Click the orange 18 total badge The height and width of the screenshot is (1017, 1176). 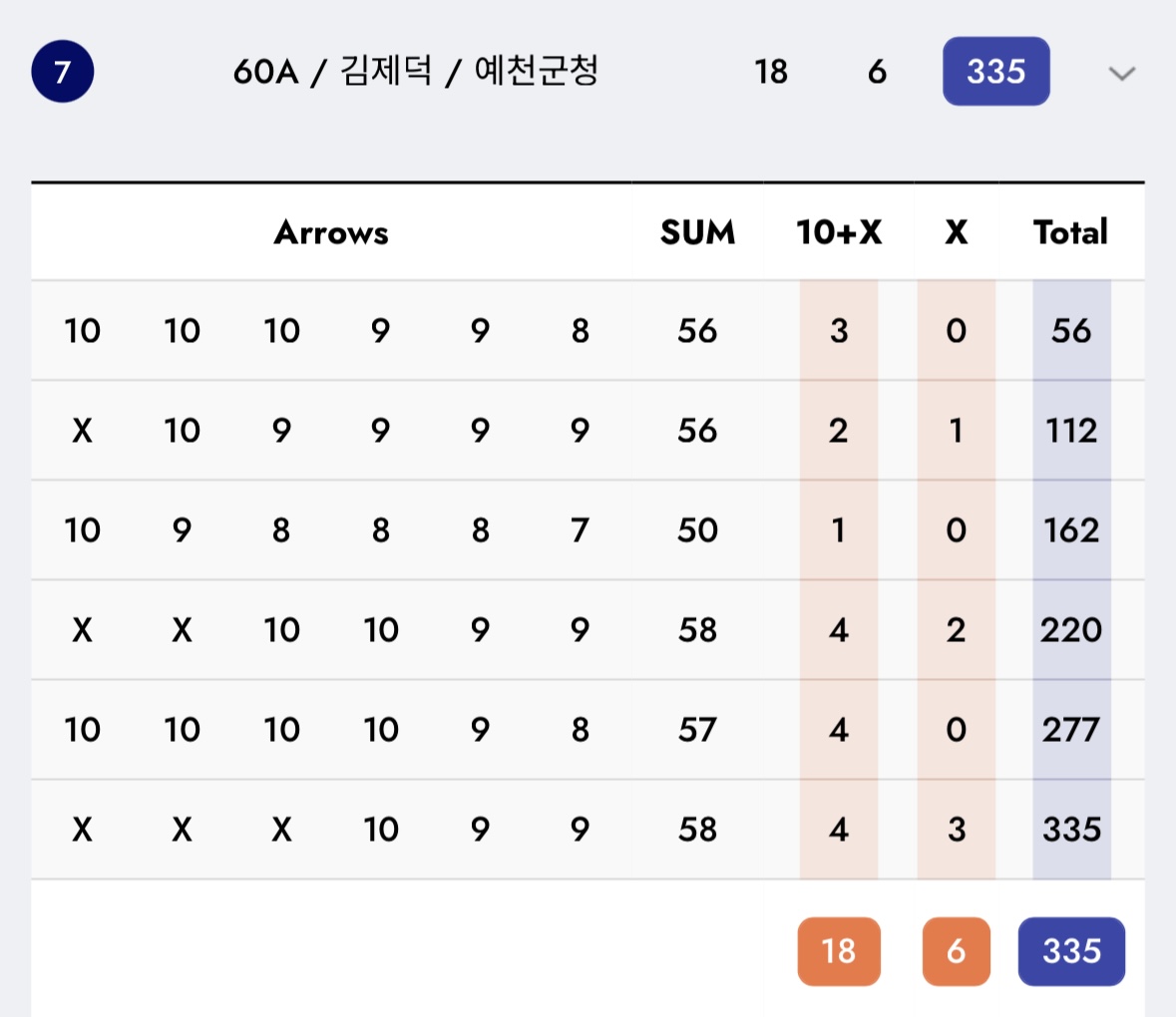tap(838, 951)
